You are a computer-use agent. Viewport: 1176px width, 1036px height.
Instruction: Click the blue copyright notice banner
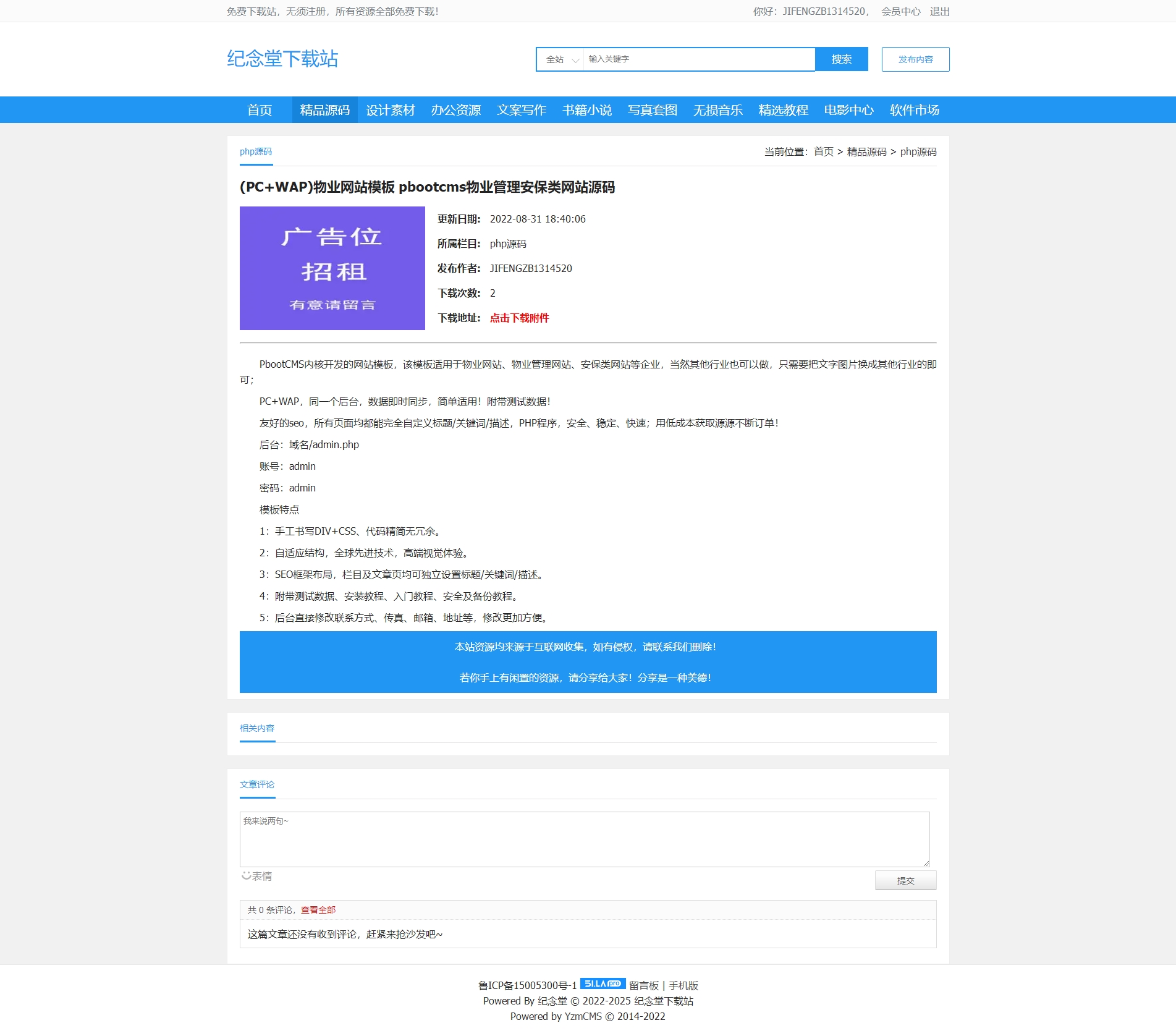pos(588,662)
